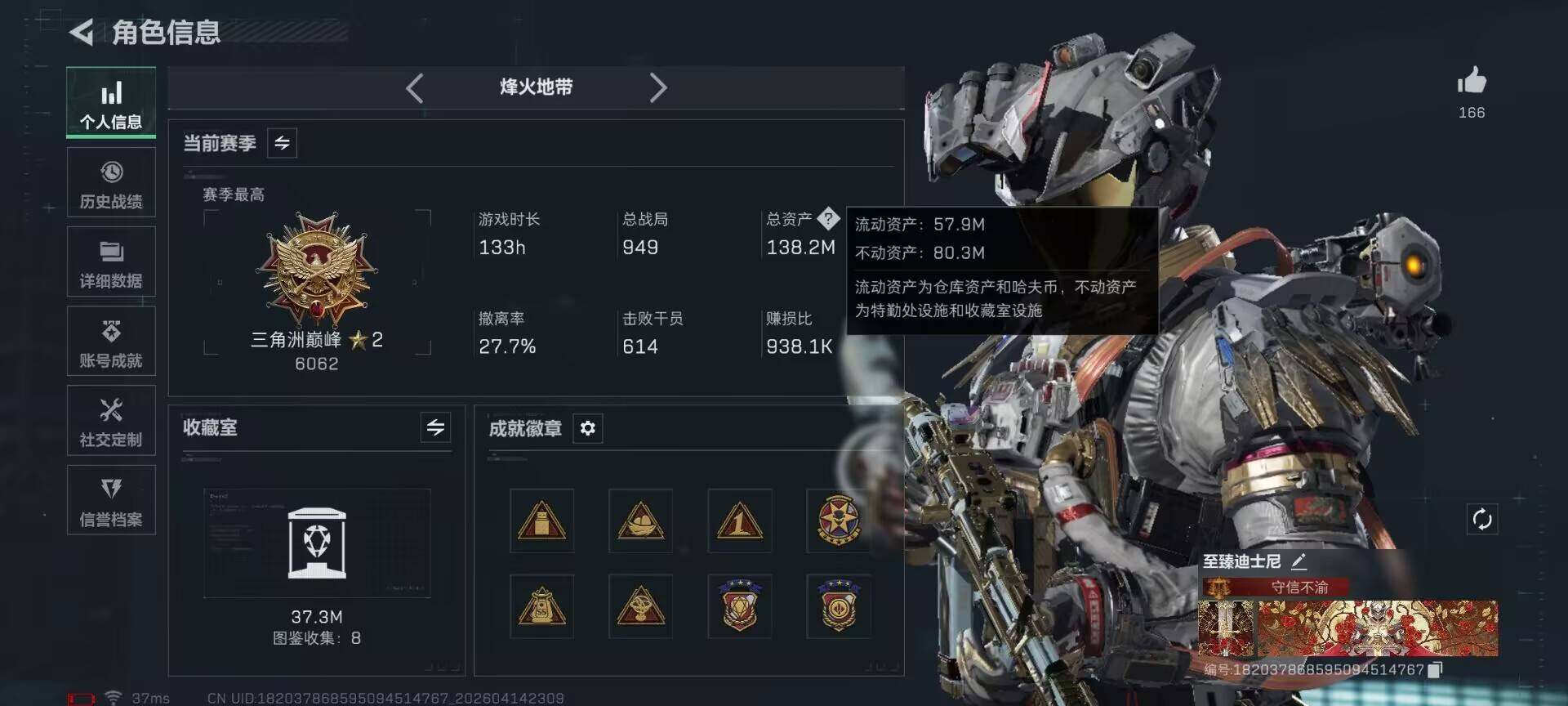Edit the 至臻迪士尼 title with pencil icon
Image resolution: width=1568 pixels, height=706 pixels.
[1299, 561]
